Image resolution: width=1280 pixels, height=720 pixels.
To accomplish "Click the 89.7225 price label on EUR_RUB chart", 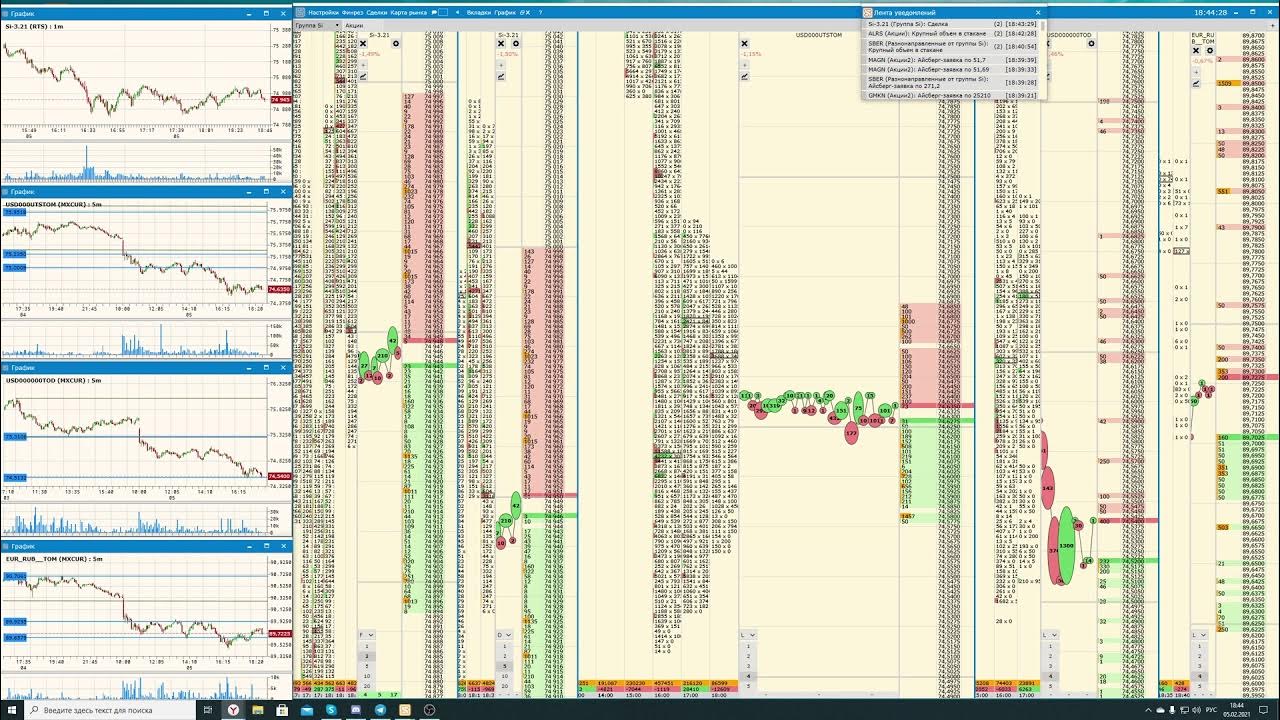I will pyautogui.click(x=279, y=634).
